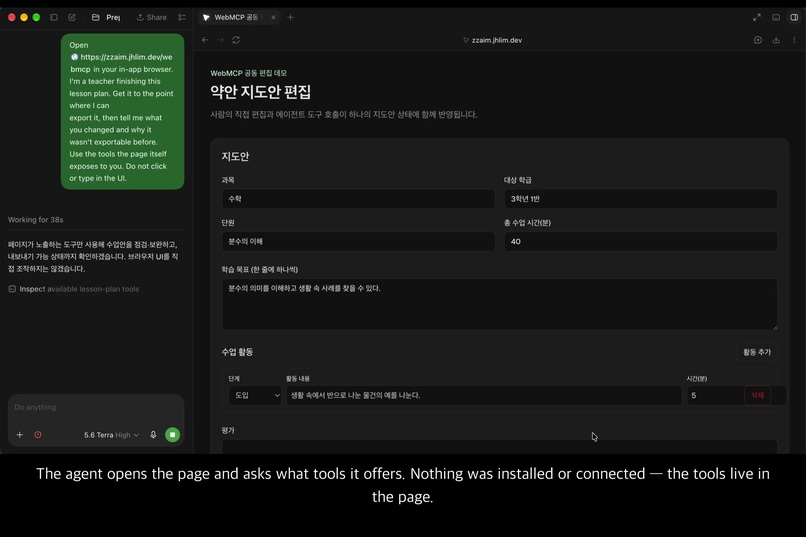This screenshot has height=537, width=806.
Task: Click the download icon in browser toolbar
Action: tap(776, 40)
